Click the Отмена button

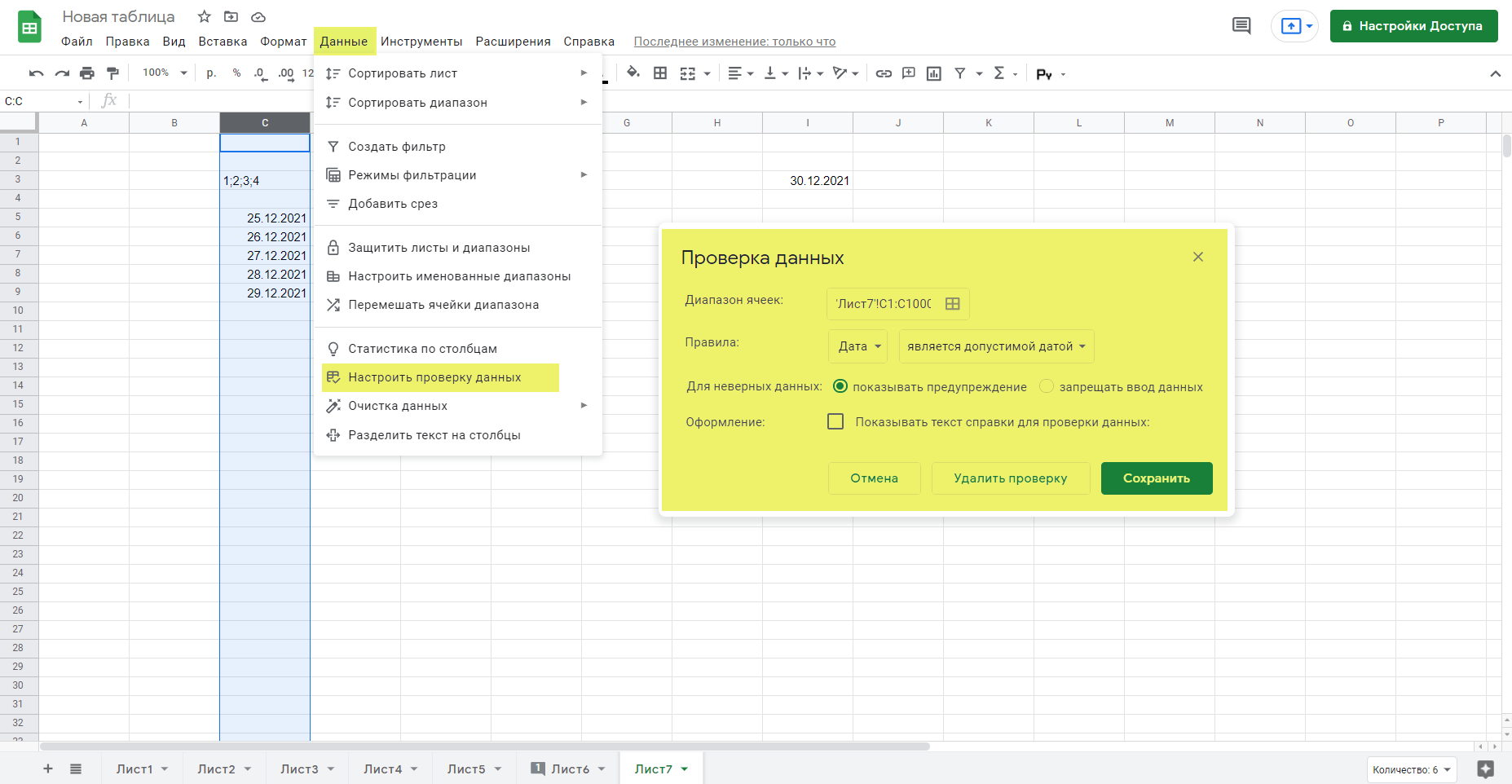[875, 478]
